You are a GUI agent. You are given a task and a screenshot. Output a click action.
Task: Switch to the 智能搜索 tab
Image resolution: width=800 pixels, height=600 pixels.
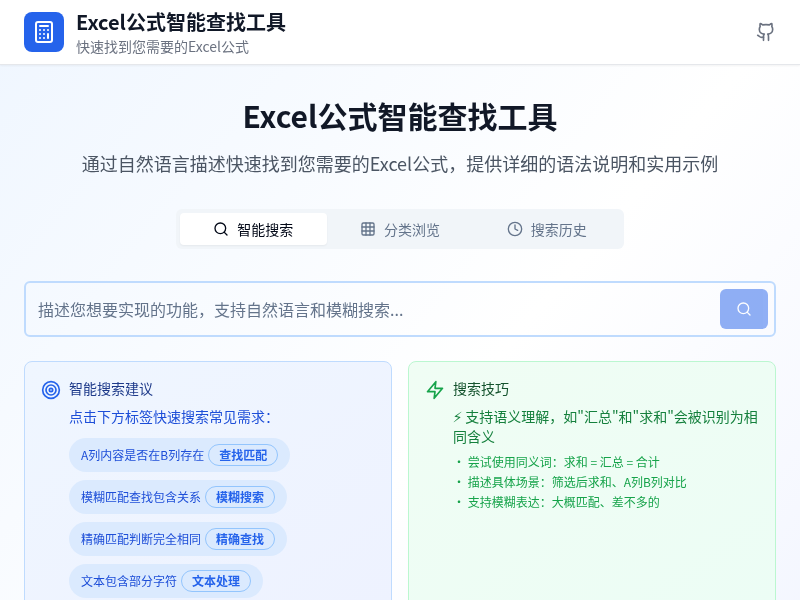(x=254, y=229)
